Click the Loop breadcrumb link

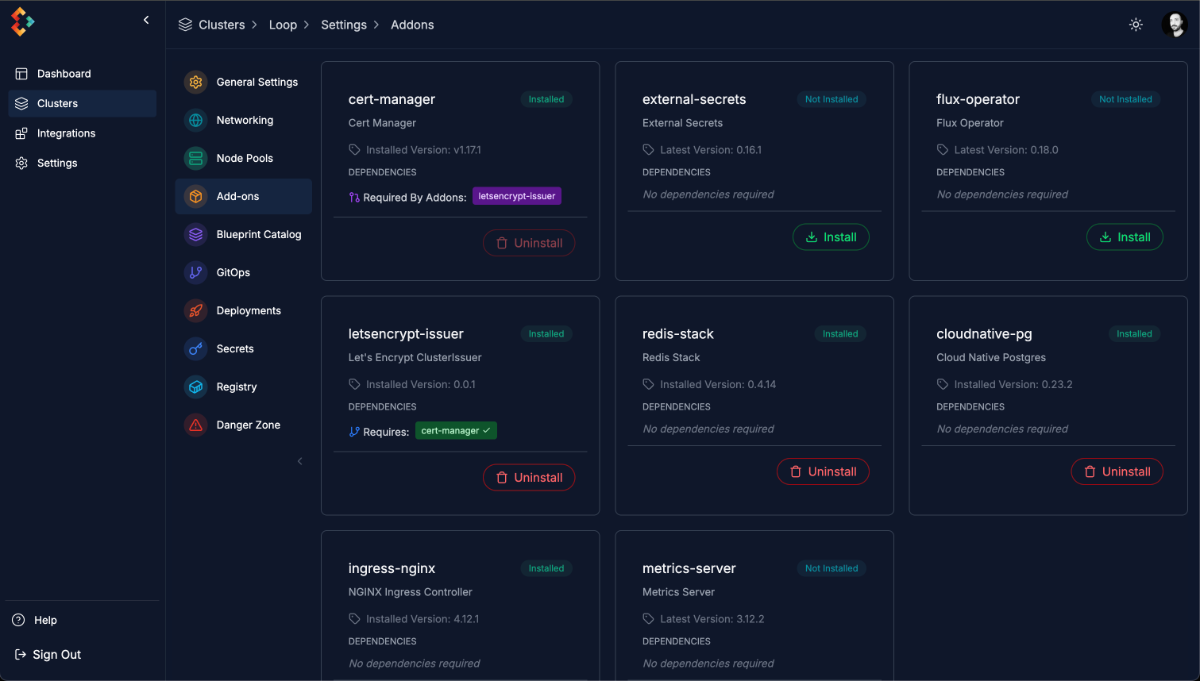point(283,25)
